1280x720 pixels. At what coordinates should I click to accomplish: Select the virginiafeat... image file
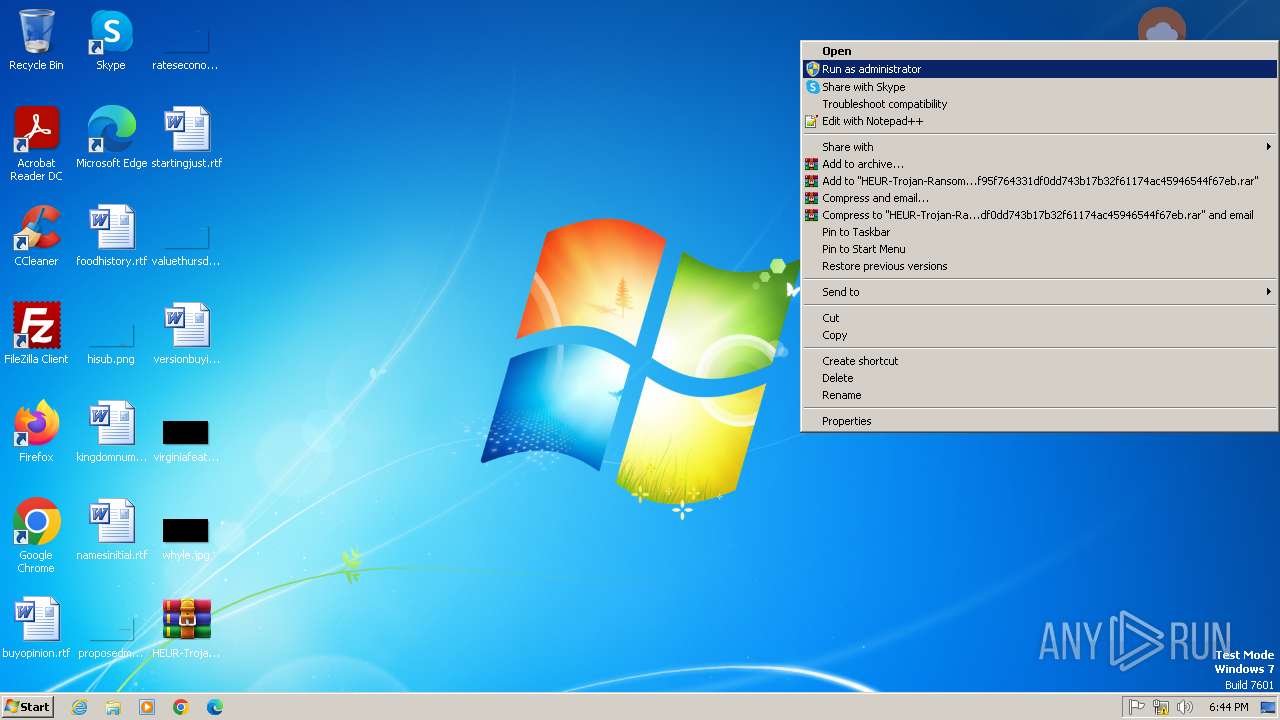click(x=186, y=440)
